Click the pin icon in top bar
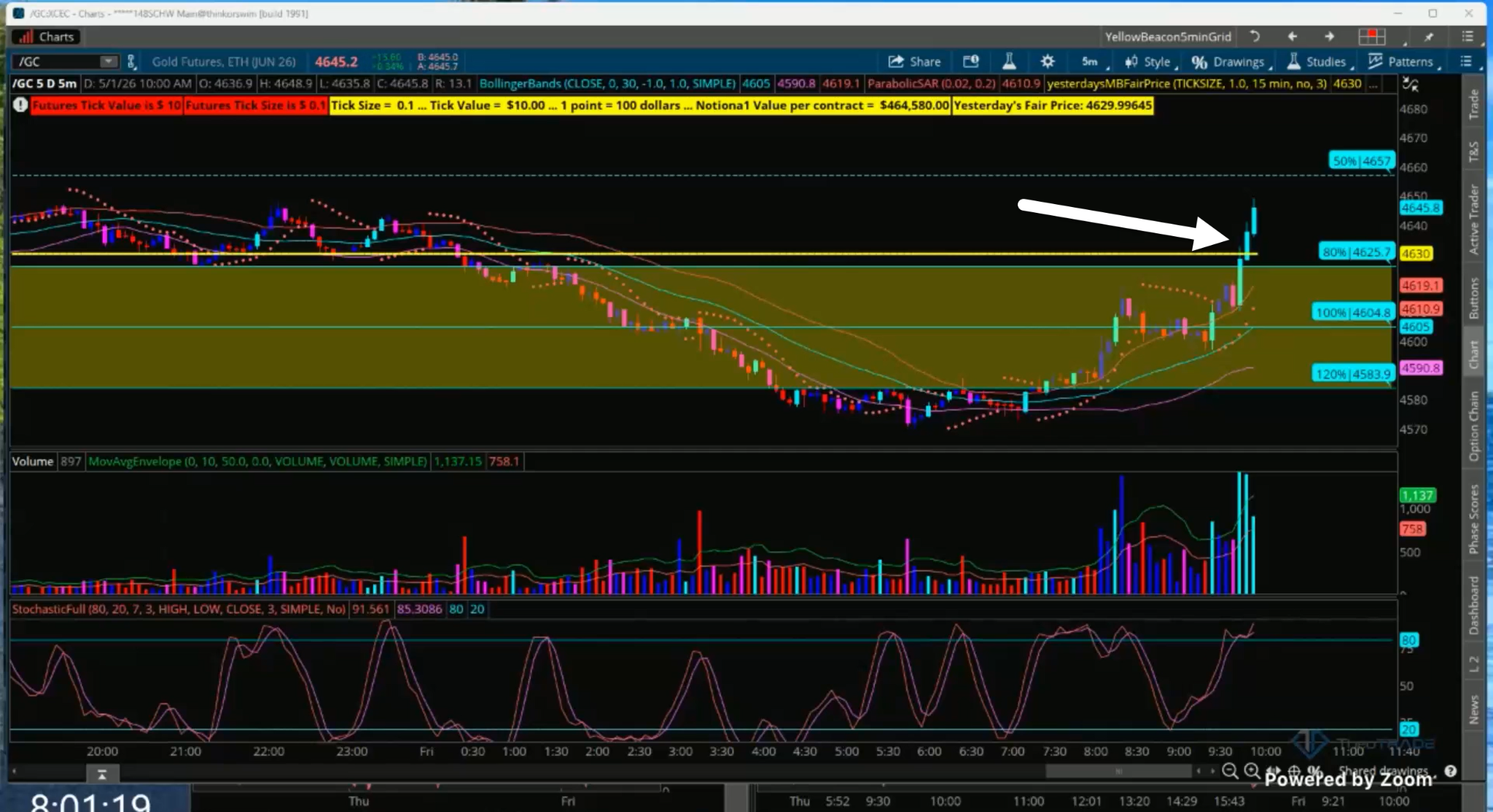1493x812 pixels. point(1428,36)
